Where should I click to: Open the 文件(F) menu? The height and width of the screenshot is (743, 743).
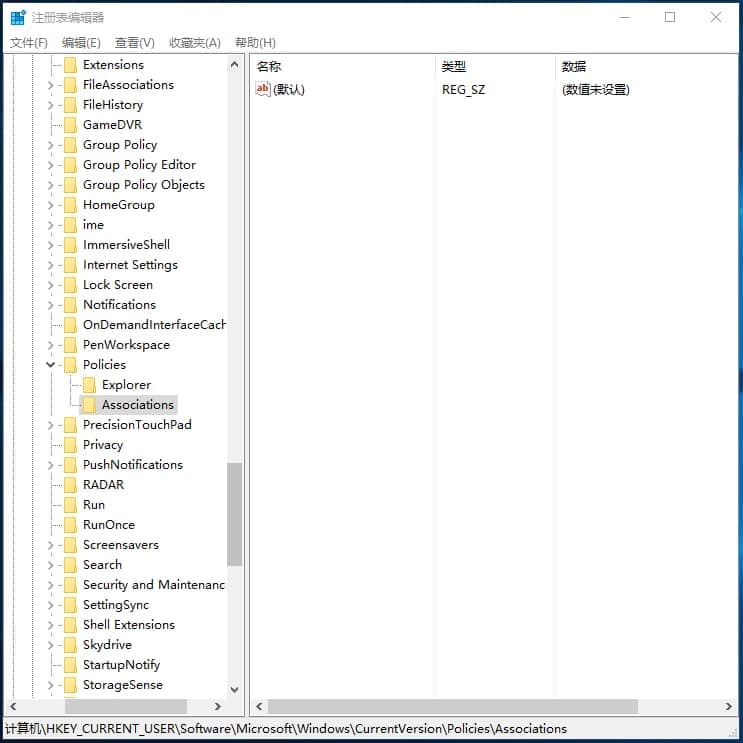pyautogui.click(x=29, y=43)
